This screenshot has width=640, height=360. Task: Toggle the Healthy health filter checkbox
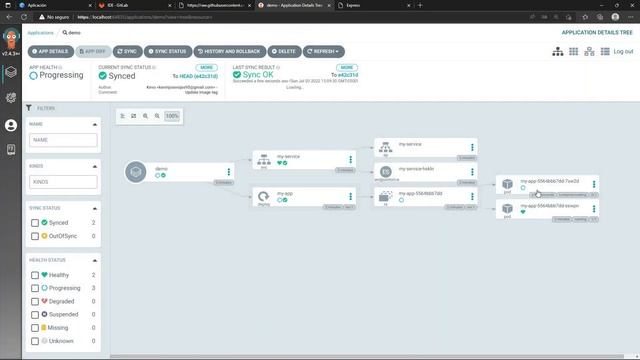[x=35, y=275]
